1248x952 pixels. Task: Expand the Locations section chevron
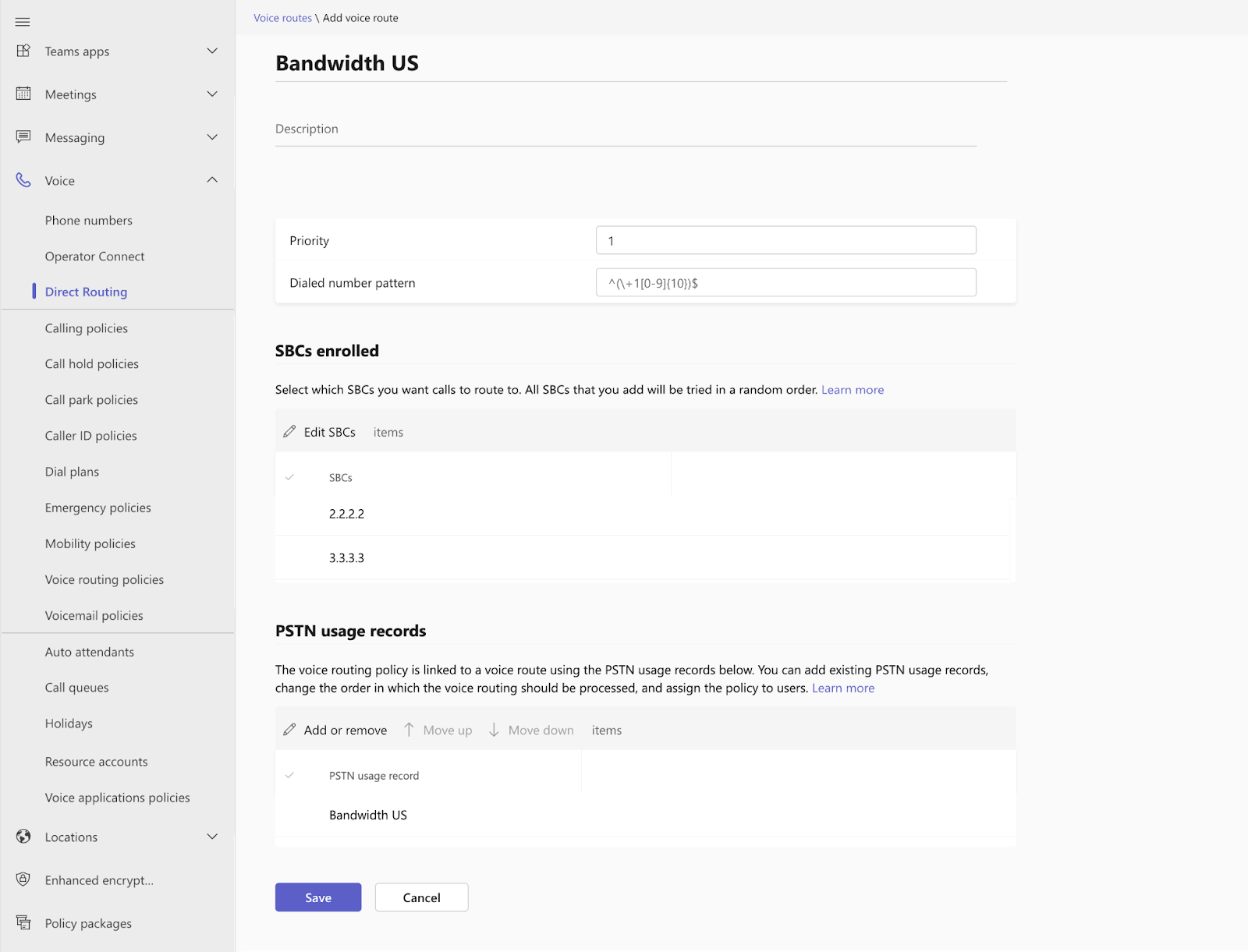(x=212, y=837)
